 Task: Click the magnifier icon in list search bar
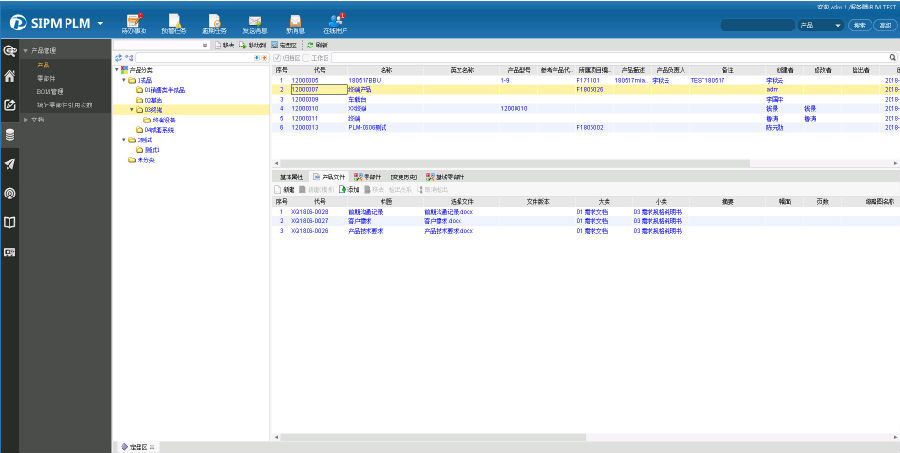click(893, 58)
